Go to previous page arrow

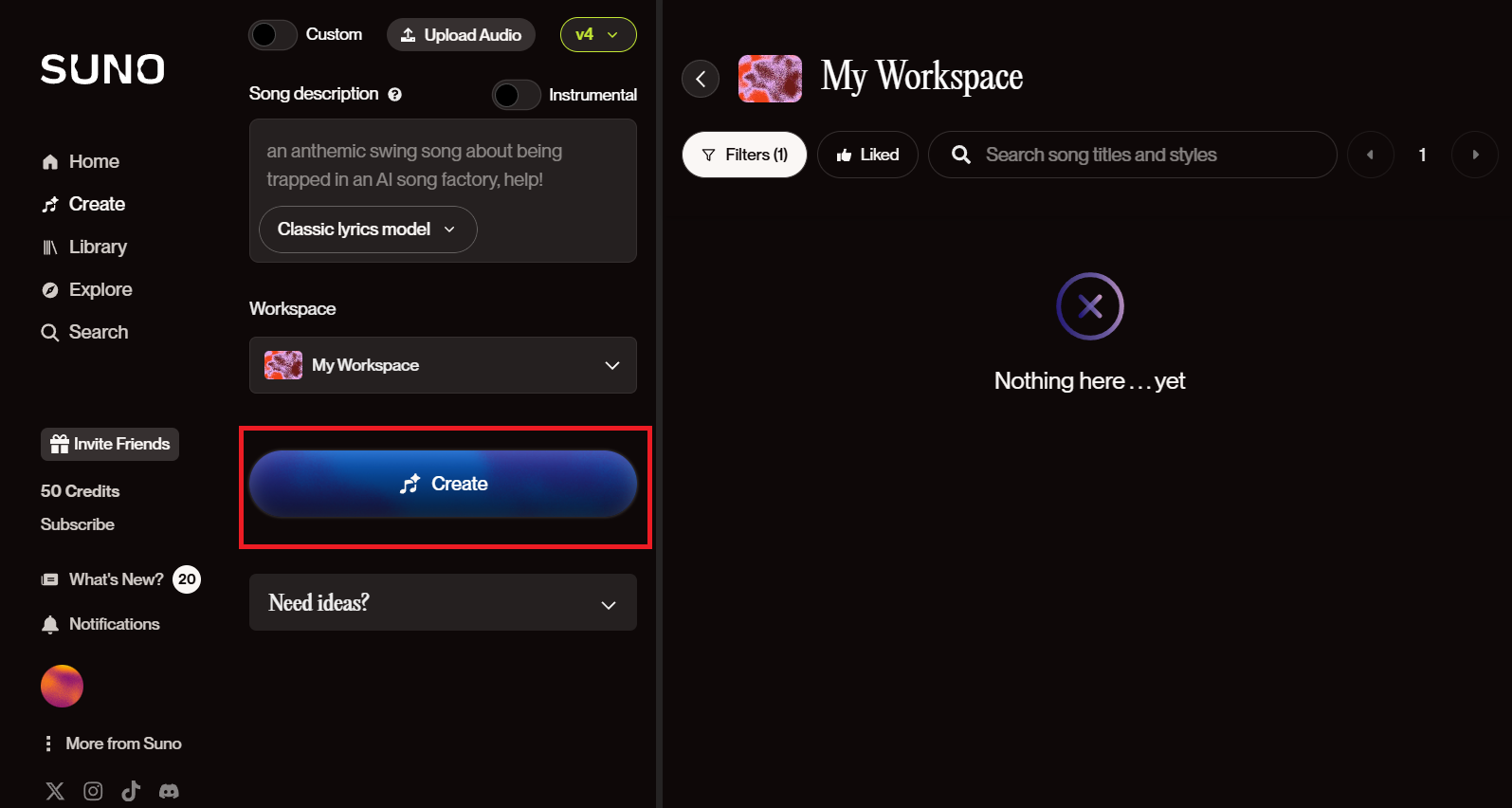pyautogui.click(x=1370, y=155)
